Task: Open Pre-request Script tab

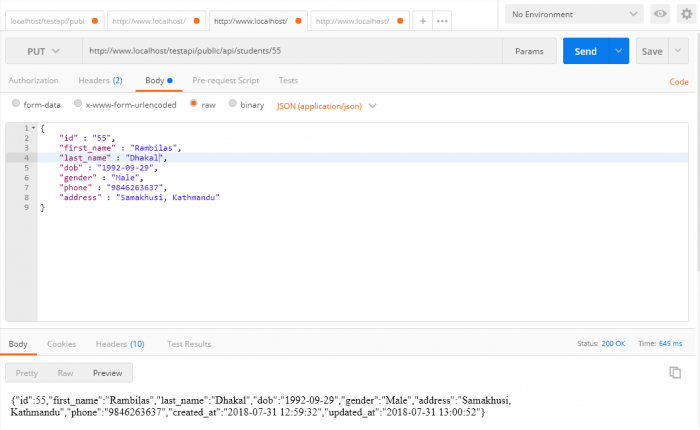Action: [x=225, y=80]
